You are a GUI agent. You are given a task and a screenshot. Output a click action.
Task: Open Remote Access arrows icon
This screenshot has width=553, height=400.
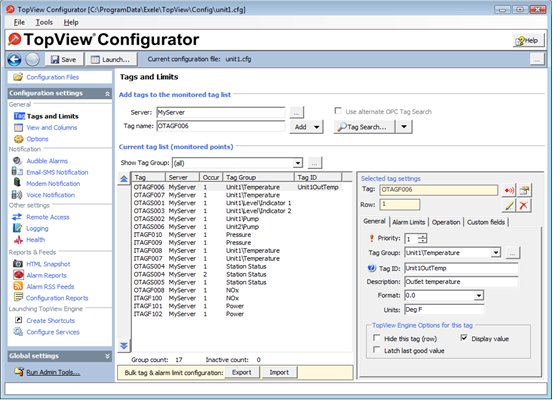[x=17, y=217]
